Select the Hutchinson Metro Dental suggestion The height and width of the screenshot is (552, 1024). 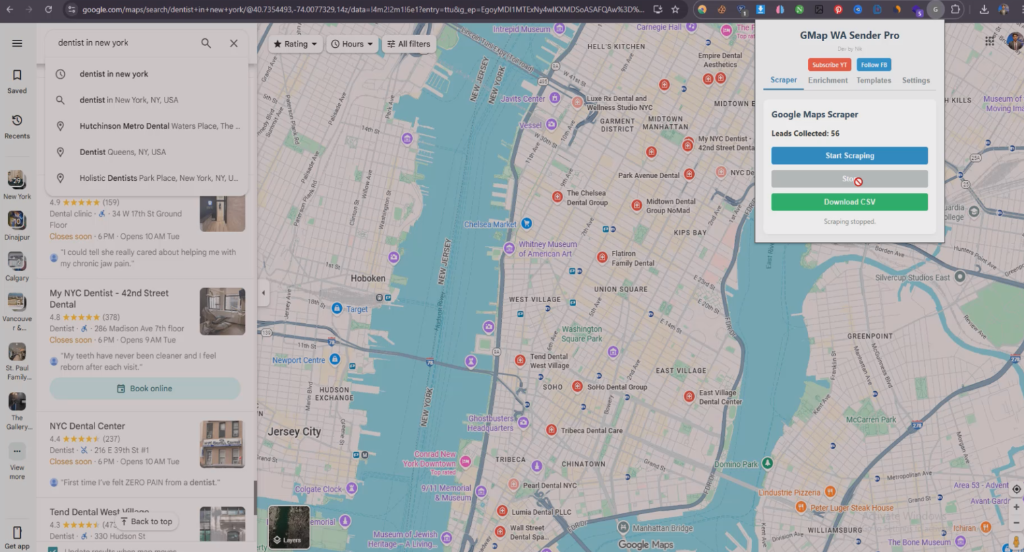[147, 126]
